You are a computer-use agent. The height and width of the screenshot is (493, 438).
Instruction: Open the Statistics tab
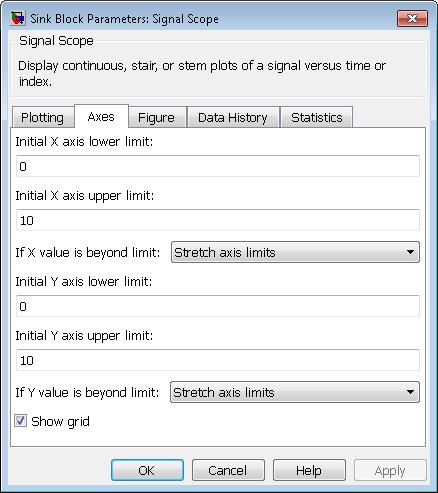coord(317,117)
